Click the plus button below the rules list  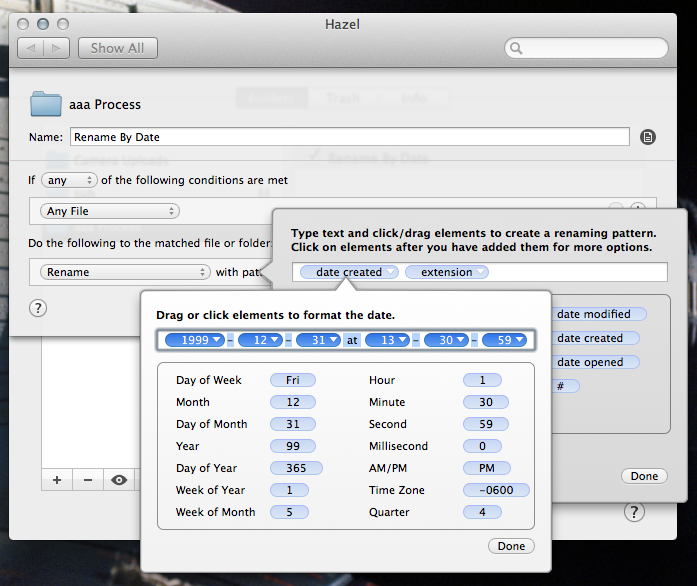(x=57, y=480)
